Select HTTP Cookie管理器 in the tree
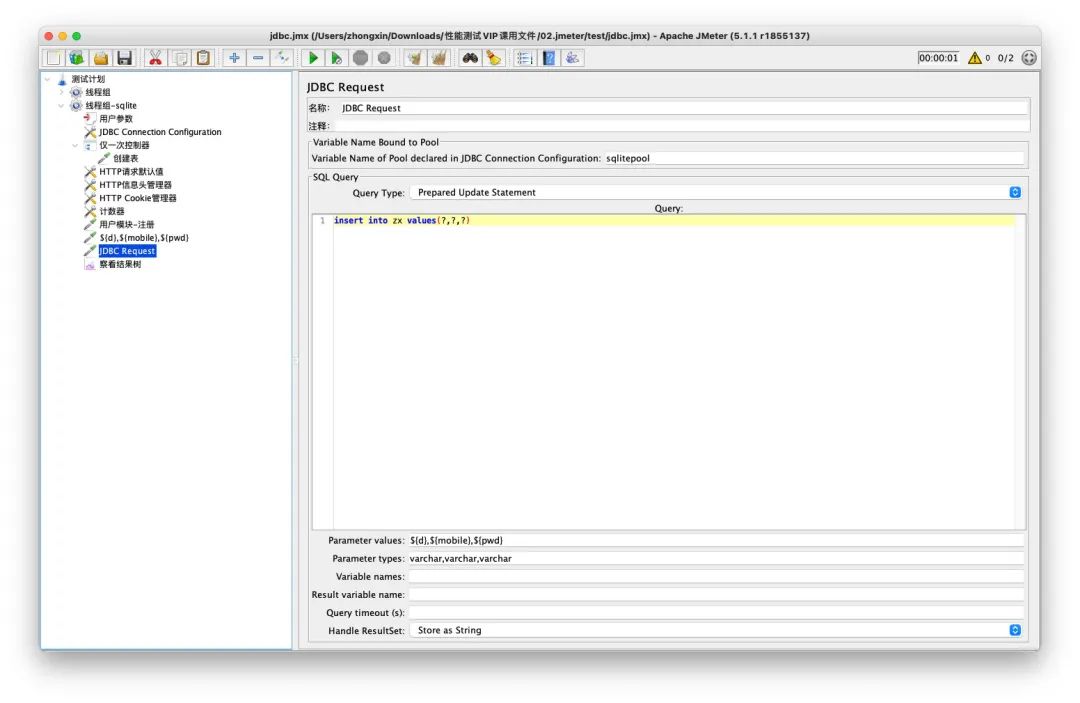Image resolution: width=1080 pixels, height=703 pixels. click(138, 198)
